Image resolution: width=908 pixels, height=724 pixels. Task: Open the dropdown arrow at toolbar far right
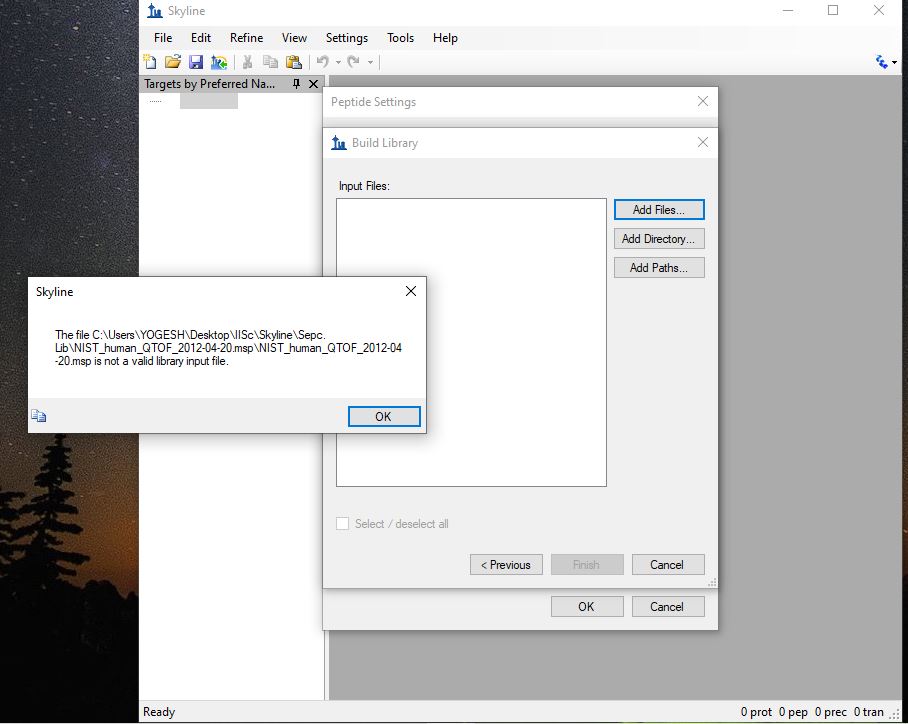pyautogui.click(x=895, y=62)
